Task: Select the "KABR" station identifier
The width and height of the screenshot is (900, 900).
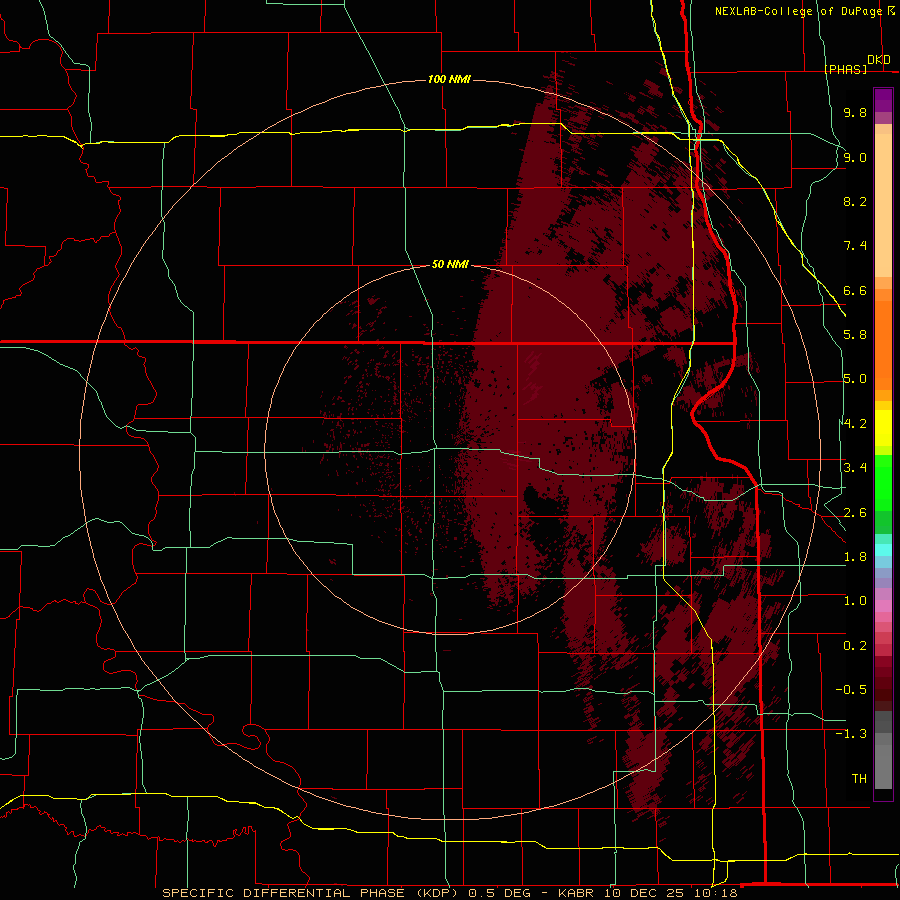Action: pos(576,893)
